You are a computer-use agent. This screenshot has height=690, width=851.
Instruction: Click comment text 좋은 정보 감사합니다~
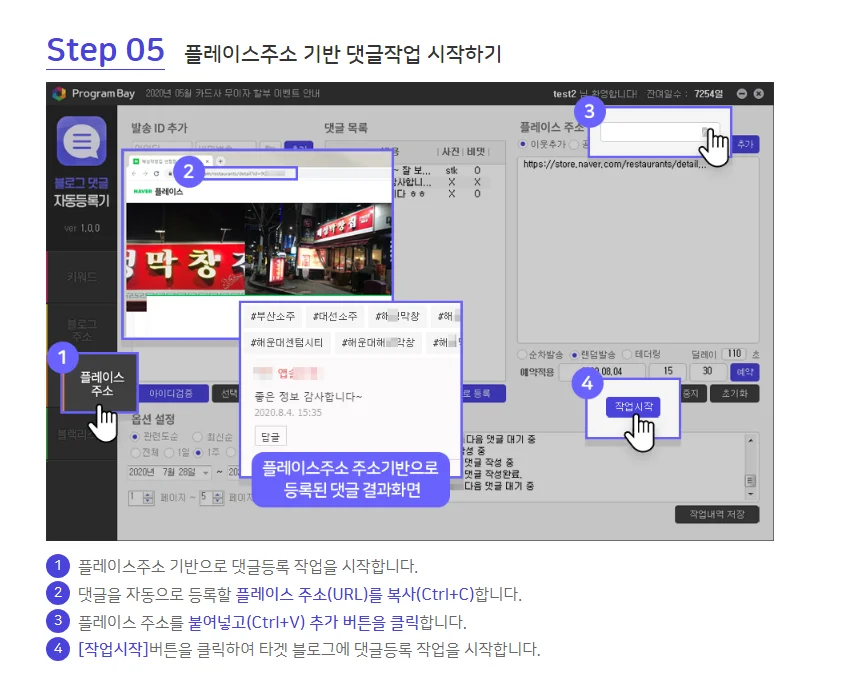[x=308, y=397]
